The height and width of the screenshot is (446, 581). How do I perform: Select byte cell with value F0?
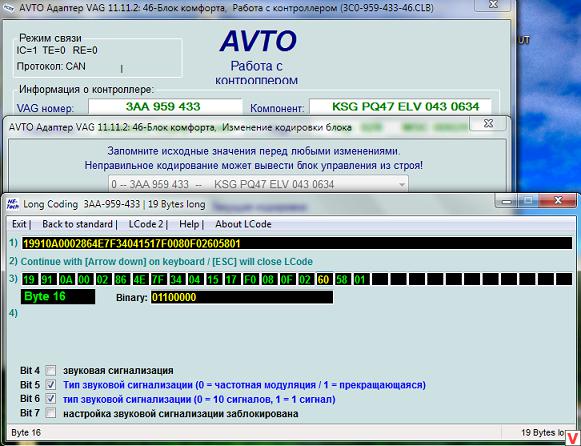pos(250,279)
